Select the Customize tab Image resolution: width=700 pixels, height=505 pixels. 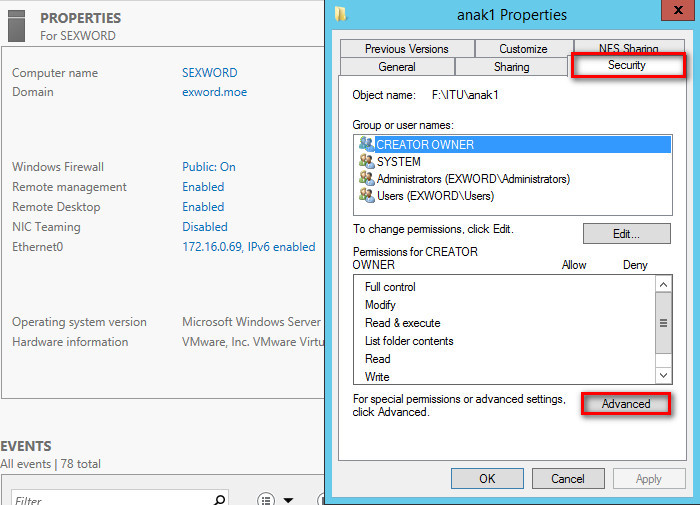tap(523, 49)
